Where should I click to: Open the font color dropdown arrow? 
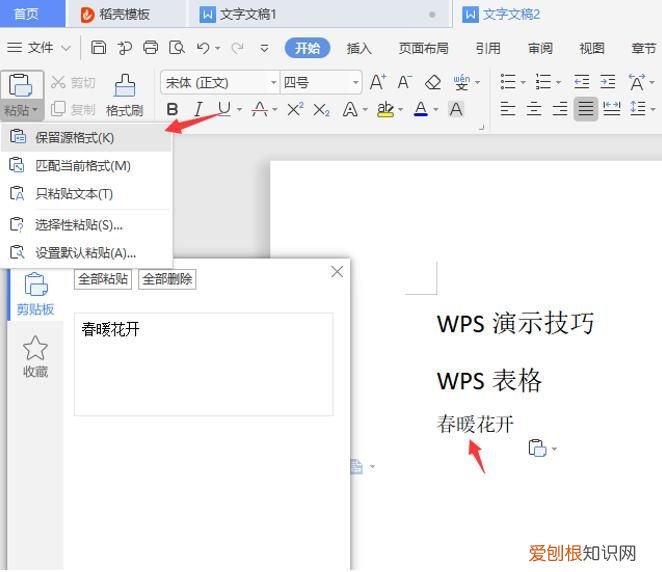[436, 110]
